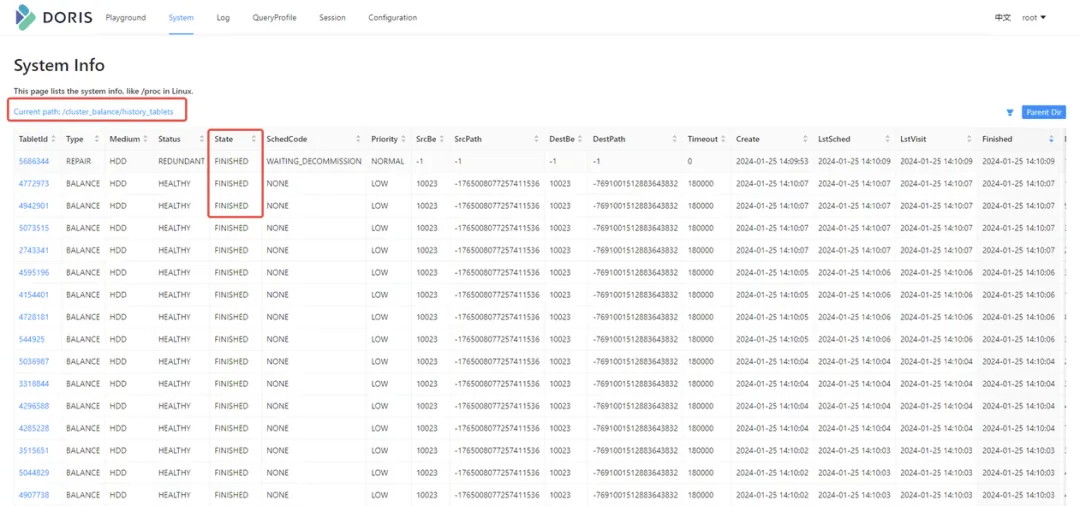Sort by the LstVisit column
This screenshot has width=1080, height=506.
pyautogui.click(x=969, y=139)
